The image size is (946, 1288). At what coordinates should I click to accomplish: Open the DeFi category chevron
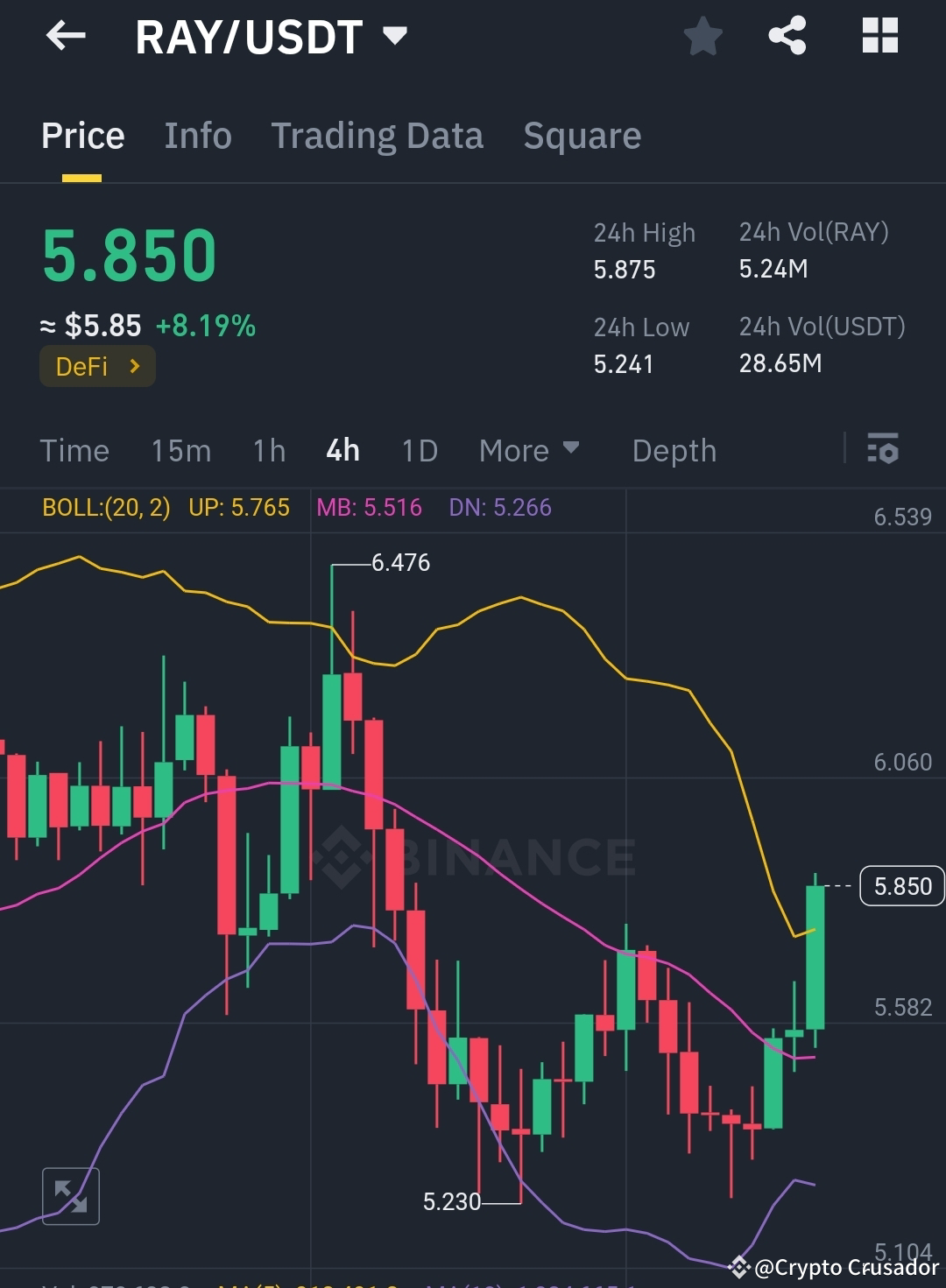pyautogui.click(x=136, y=366)
